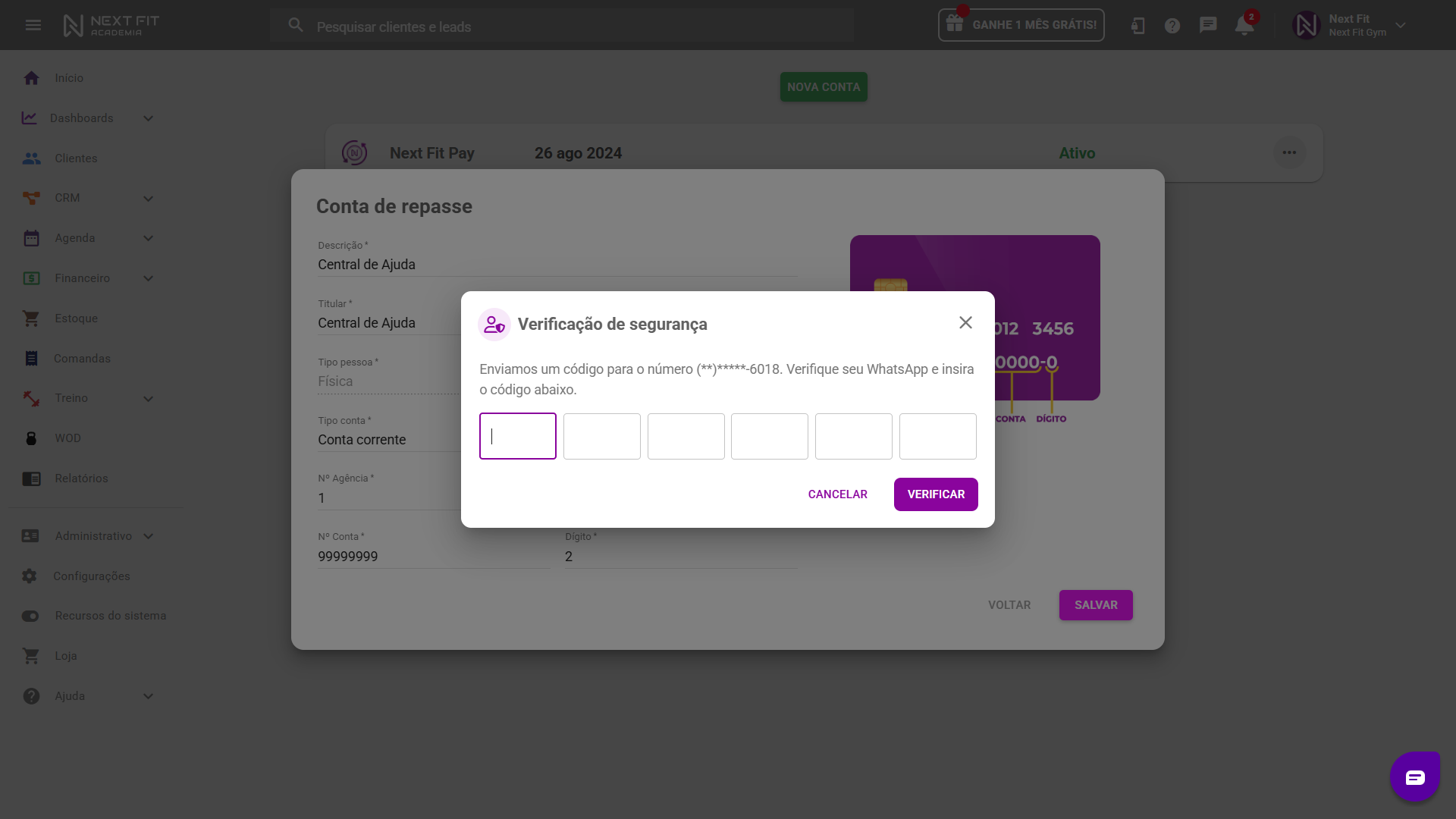Click CANCELAR in the verification dialog
Viewport: 1456px width, 819px height.
pos(837,494)
